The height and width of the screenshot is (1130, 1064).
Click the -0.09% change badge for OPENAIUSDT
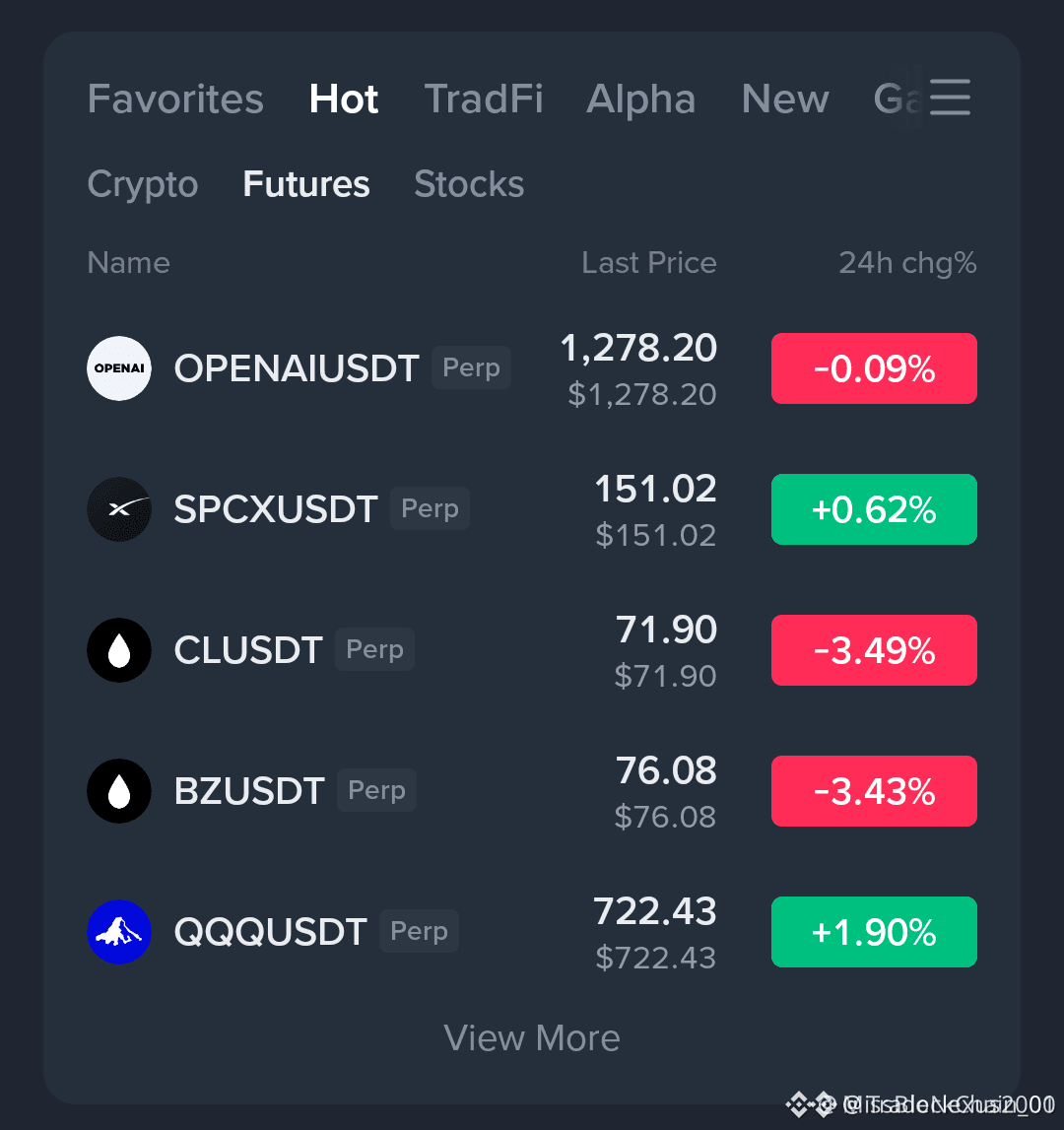(x=874, y=368)
